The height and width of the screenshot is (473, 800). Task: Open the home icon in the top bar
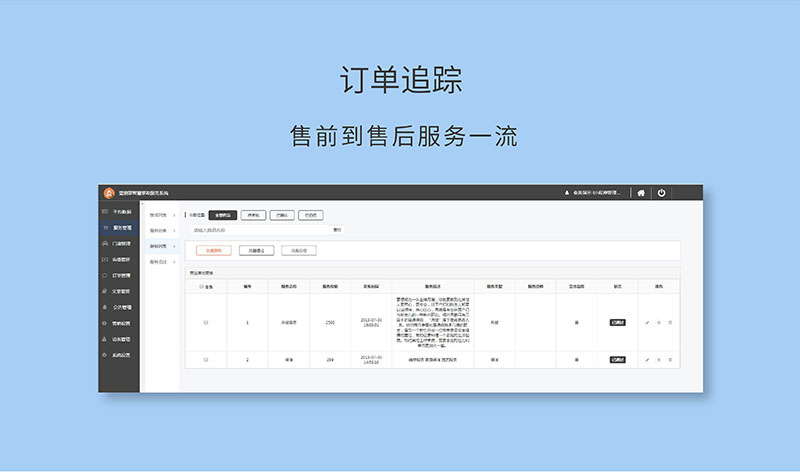point(641,193)
